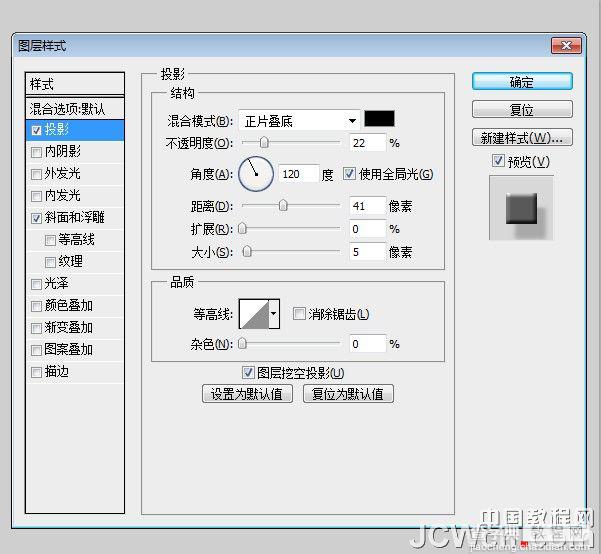Open the 混合模式 正片叠底 dropdown

pyautogui.click(x=299, y=121)
